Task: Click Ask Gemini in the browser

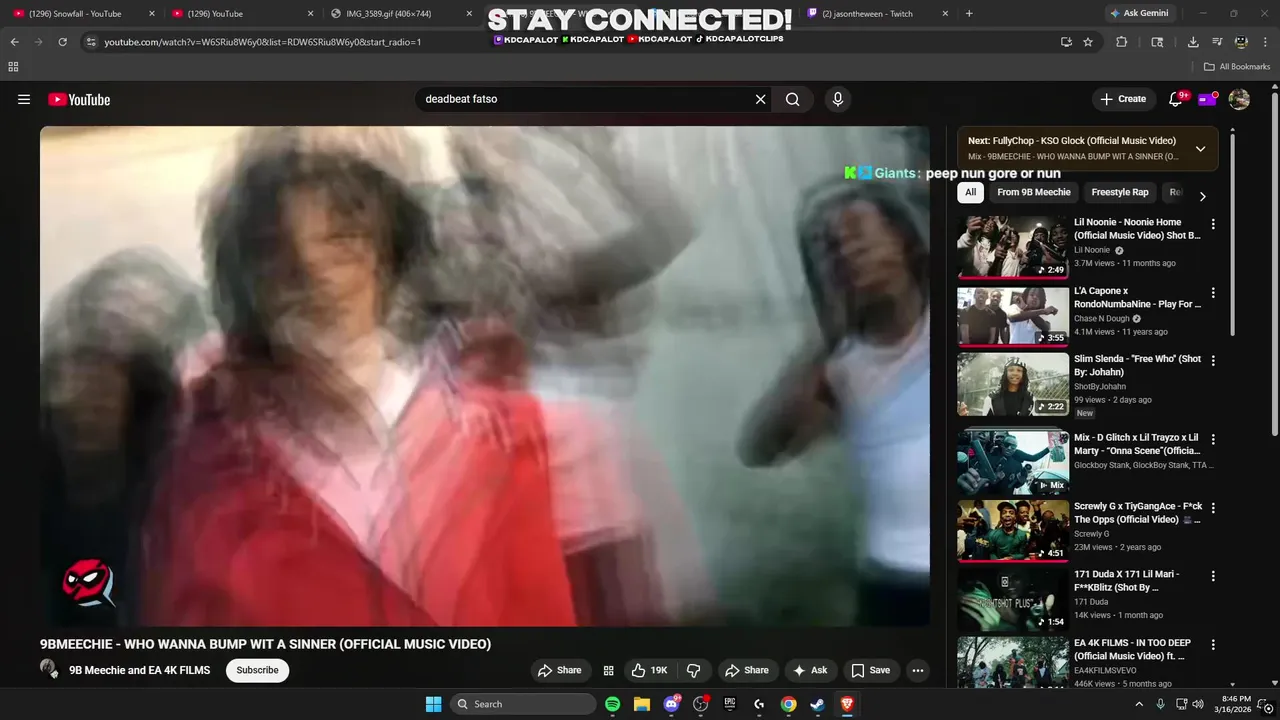Action: coord(1138,14)
